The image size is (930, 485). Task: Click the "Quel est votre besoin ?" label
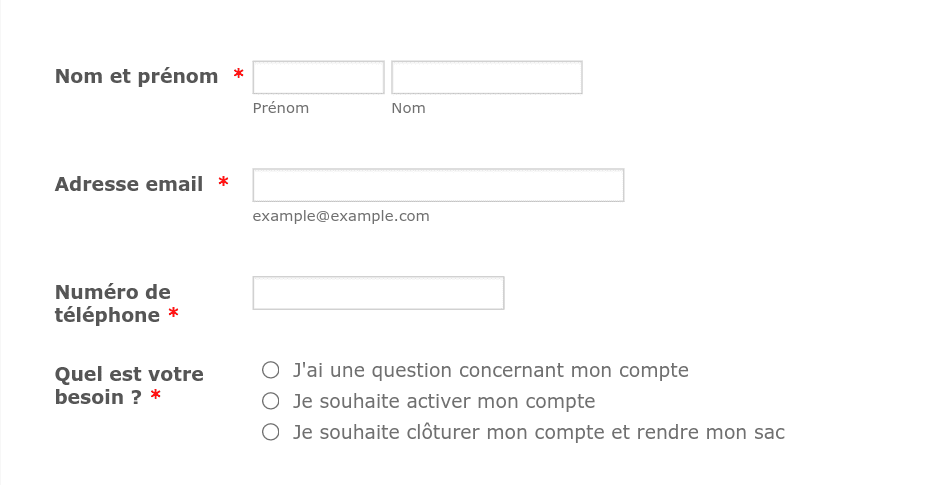[129, 385]
